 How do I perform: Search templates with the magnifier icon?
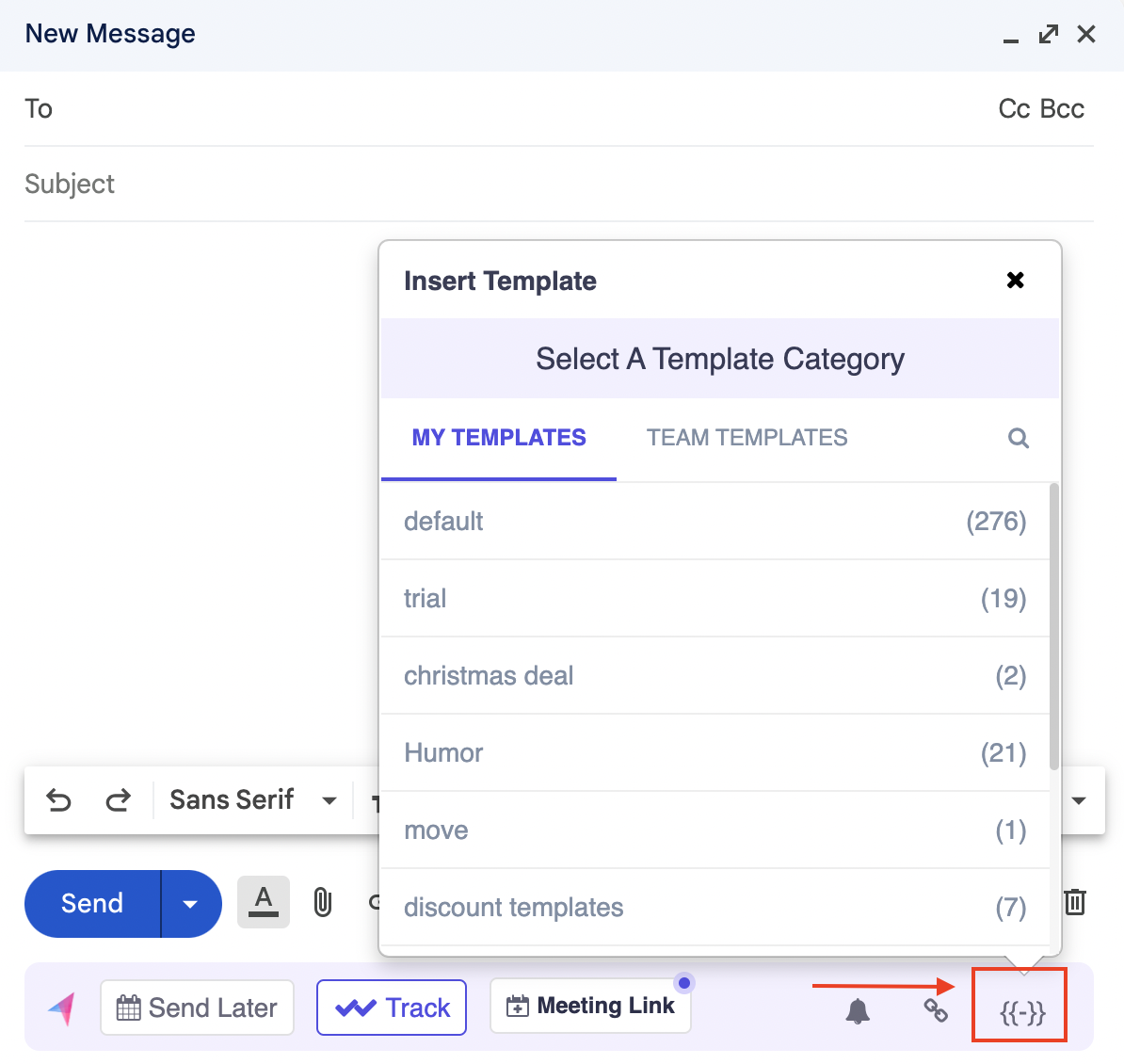[1019, 438]
